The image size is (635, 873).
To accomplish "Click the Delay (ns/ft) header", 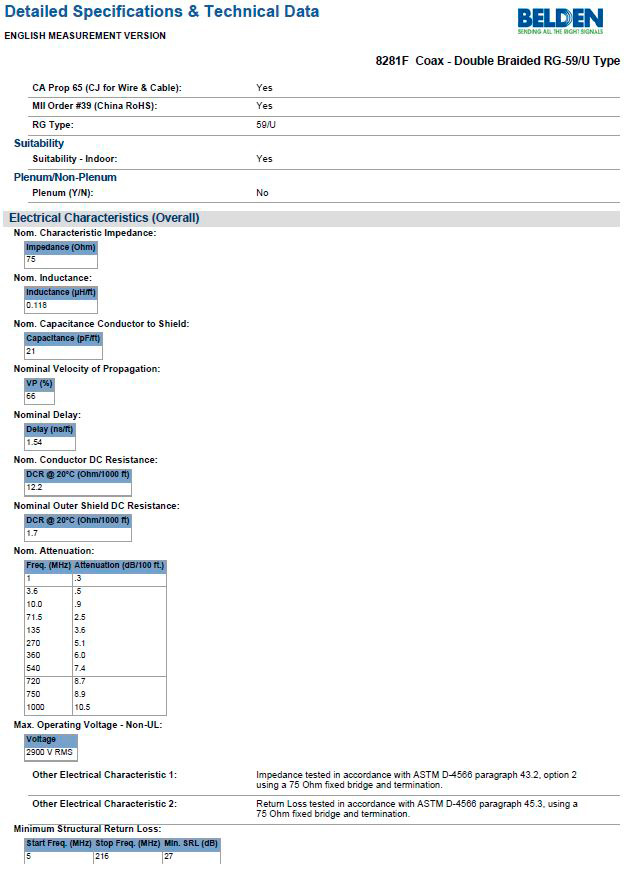I will coord(50,429).
